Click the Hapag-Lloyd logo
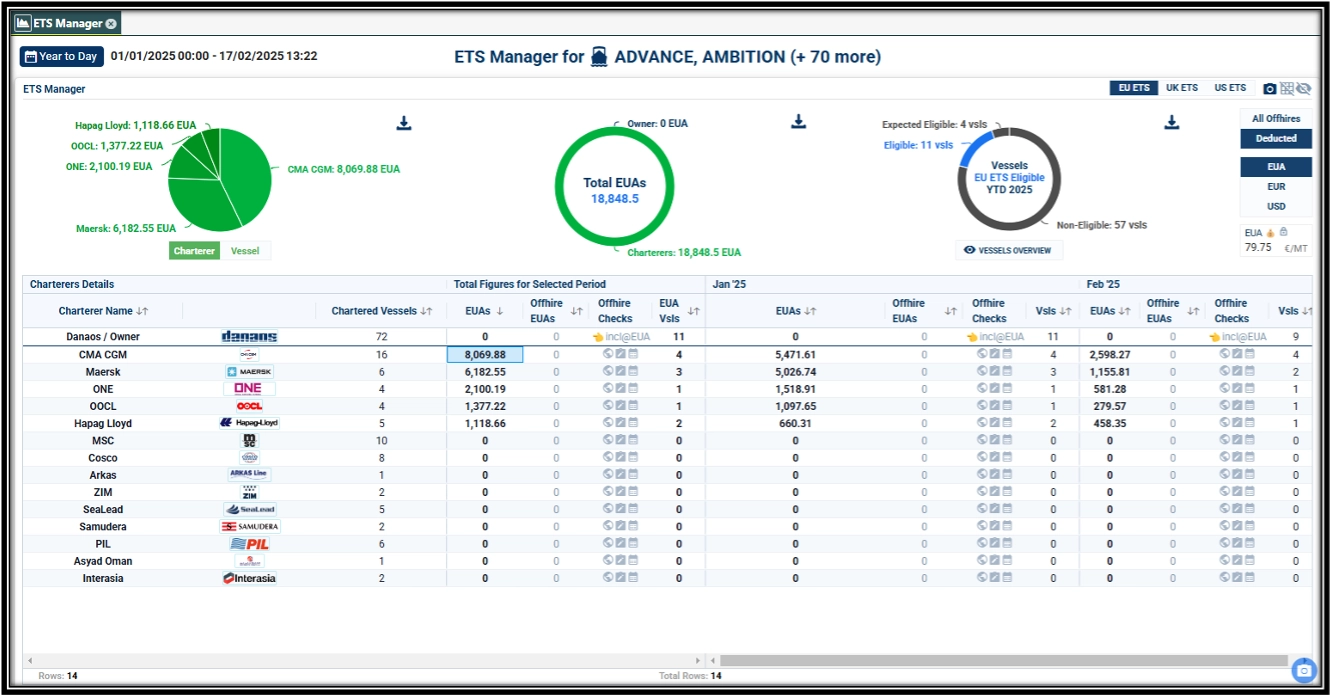Screen dimensions: 1332x696 click(249, 423)
